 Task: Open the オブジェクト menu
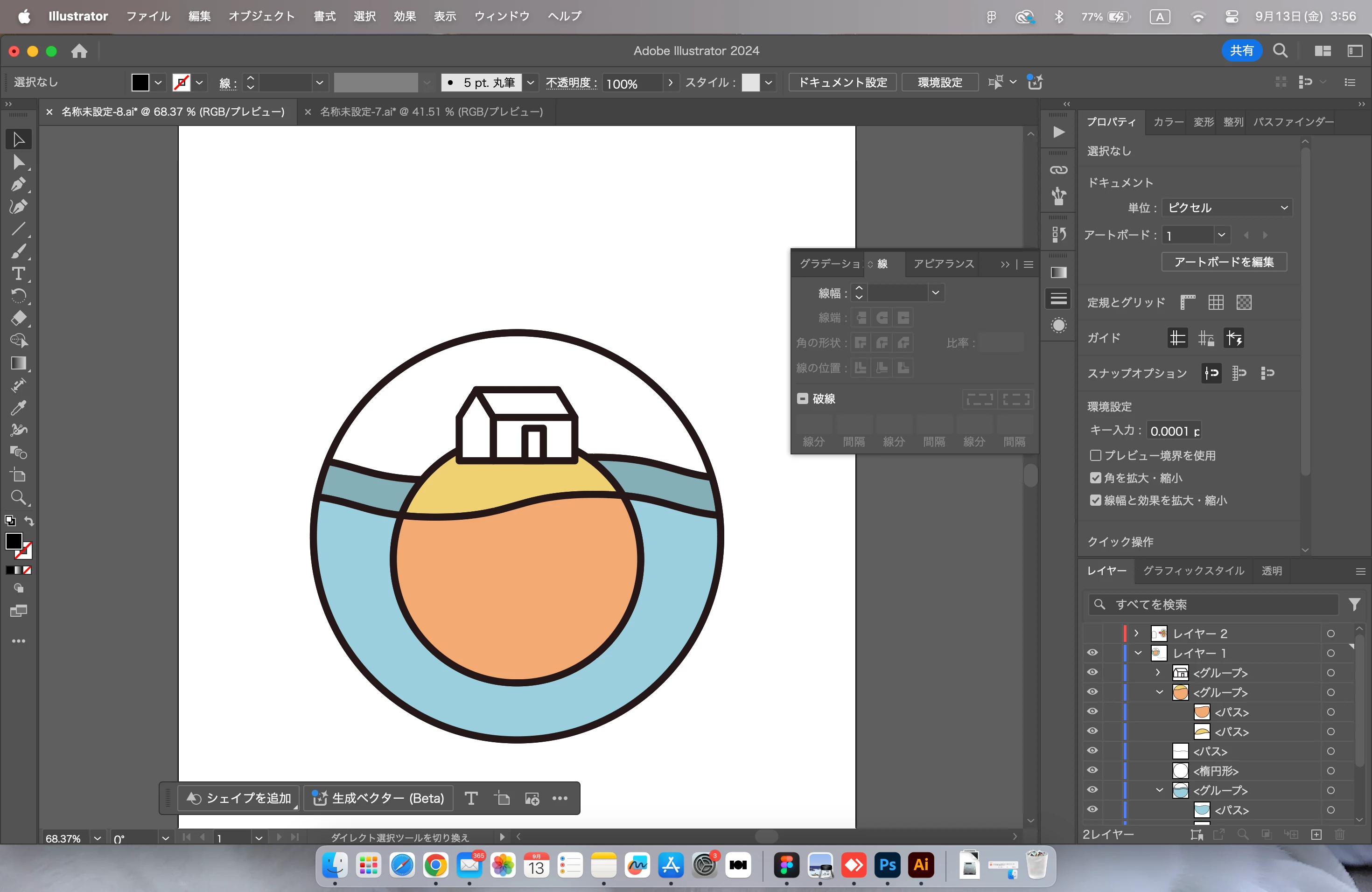261,16
